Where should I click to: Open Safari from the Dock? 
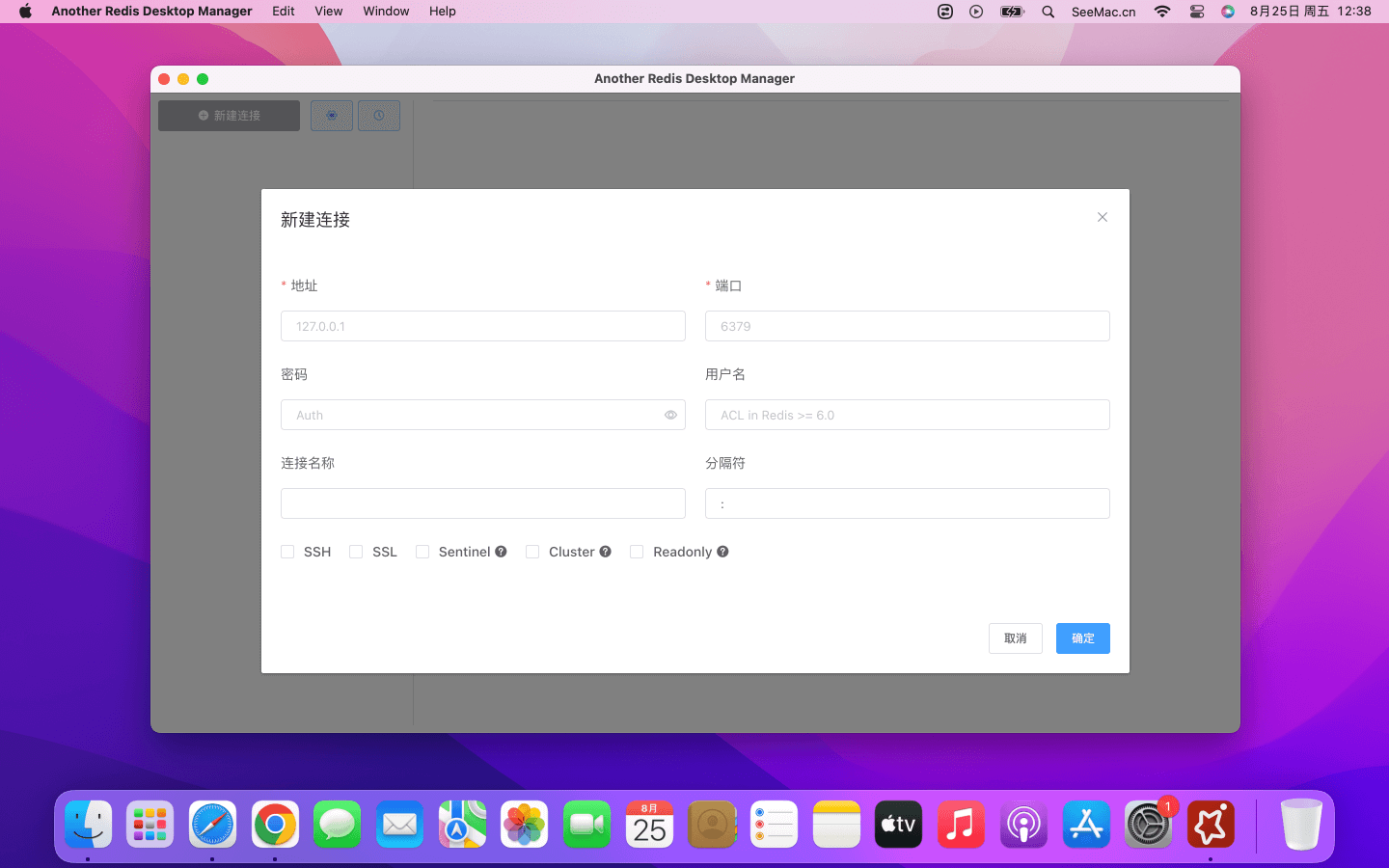212,825
